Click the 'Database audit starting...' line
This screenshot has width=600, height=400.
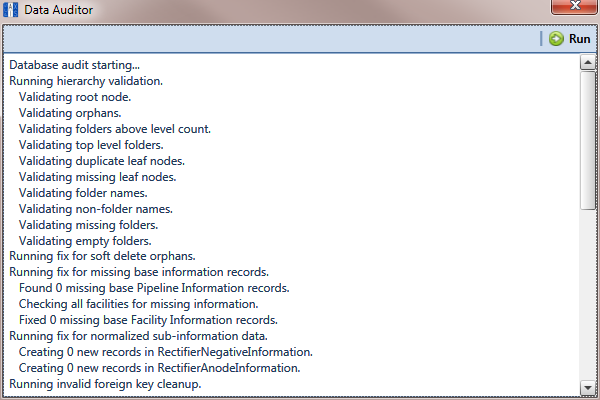coord(75,65)
